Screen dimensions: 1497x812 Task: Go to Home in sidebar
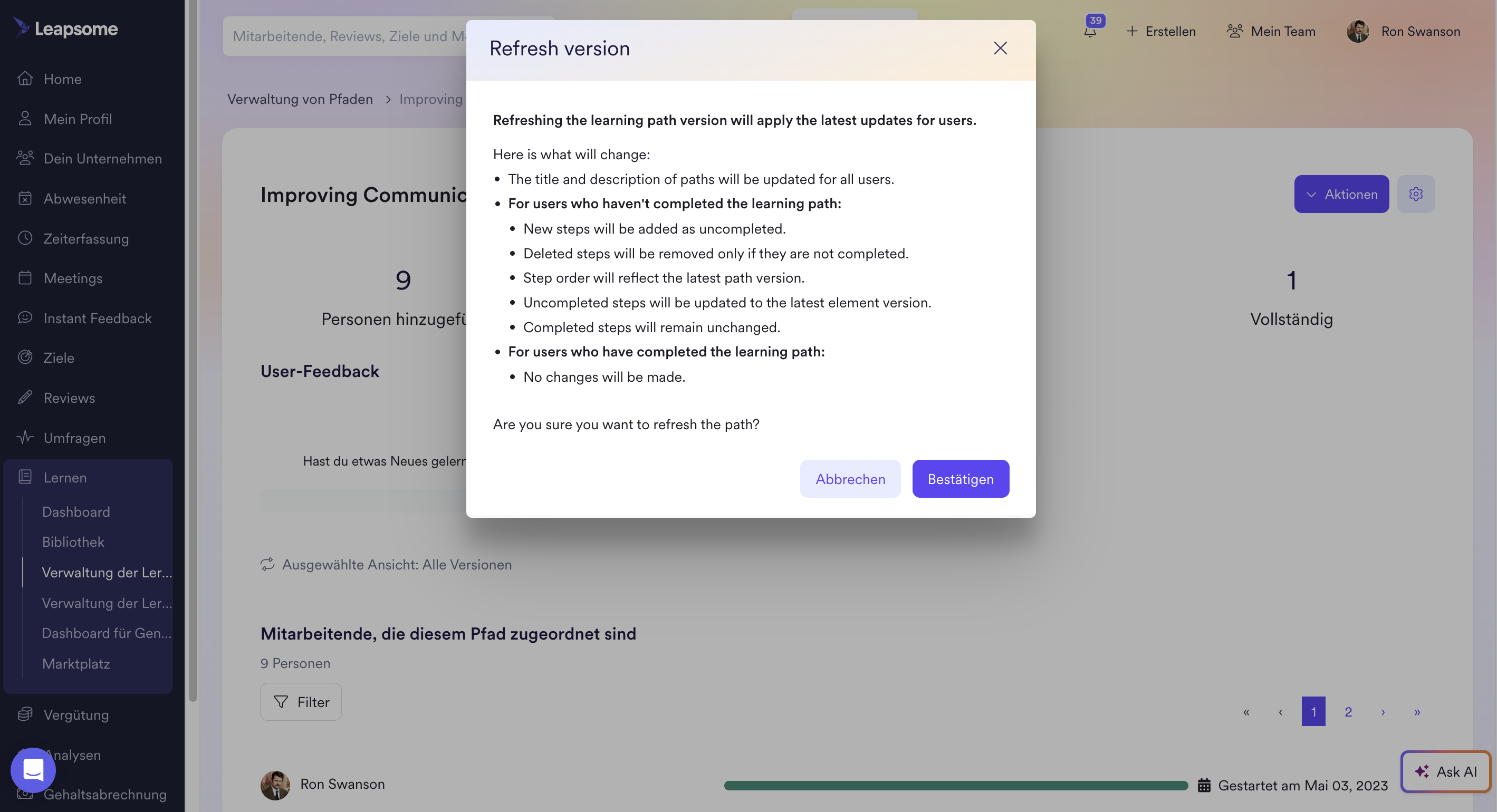(x=62, y=79)
